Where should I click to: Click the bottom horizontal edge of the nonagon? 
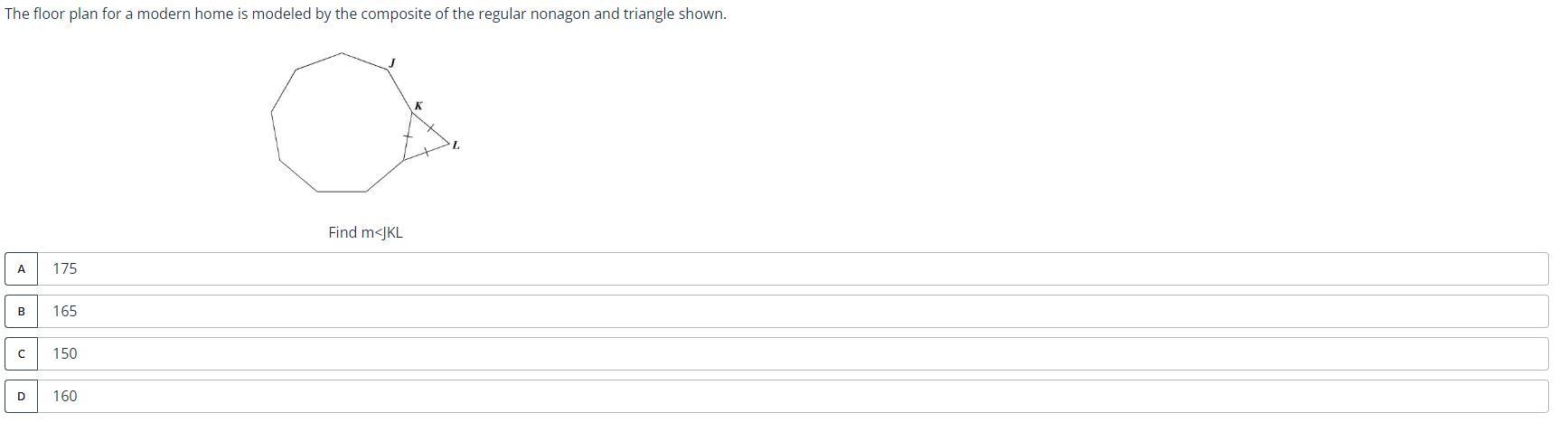(342, 192)
